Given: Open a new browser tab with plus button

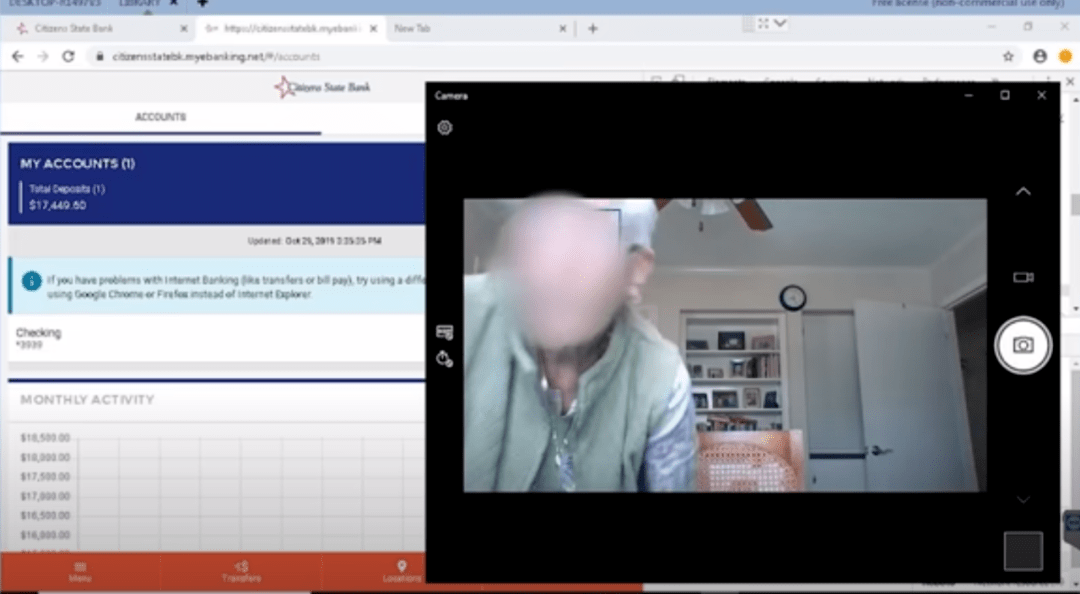Looking at the screenshot, I should pyautogui.click(x=593, y=28).
